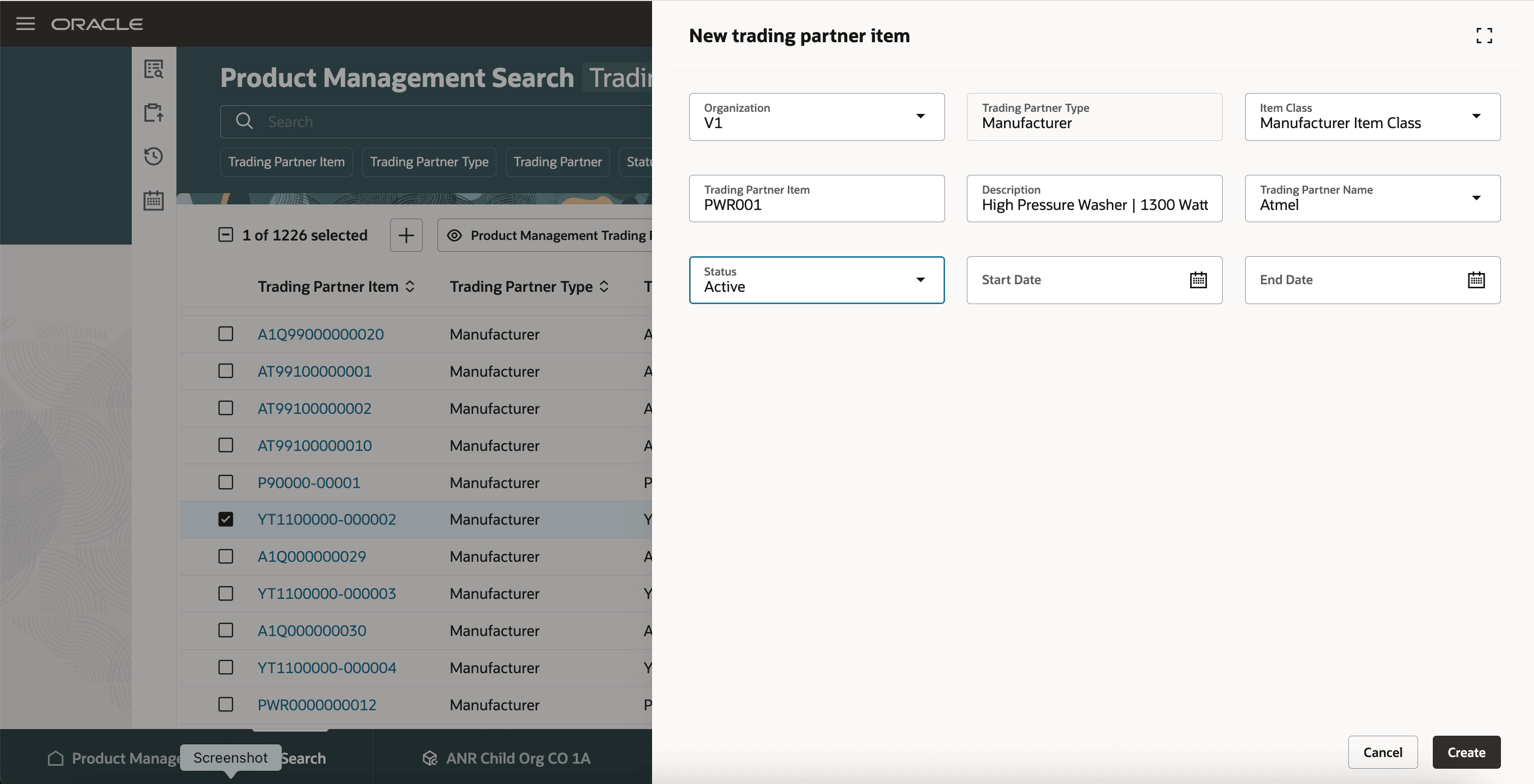1534x784 pixels.
Task: Expand the drawer to fullscreen
Action: click(x=1484, y=35)
